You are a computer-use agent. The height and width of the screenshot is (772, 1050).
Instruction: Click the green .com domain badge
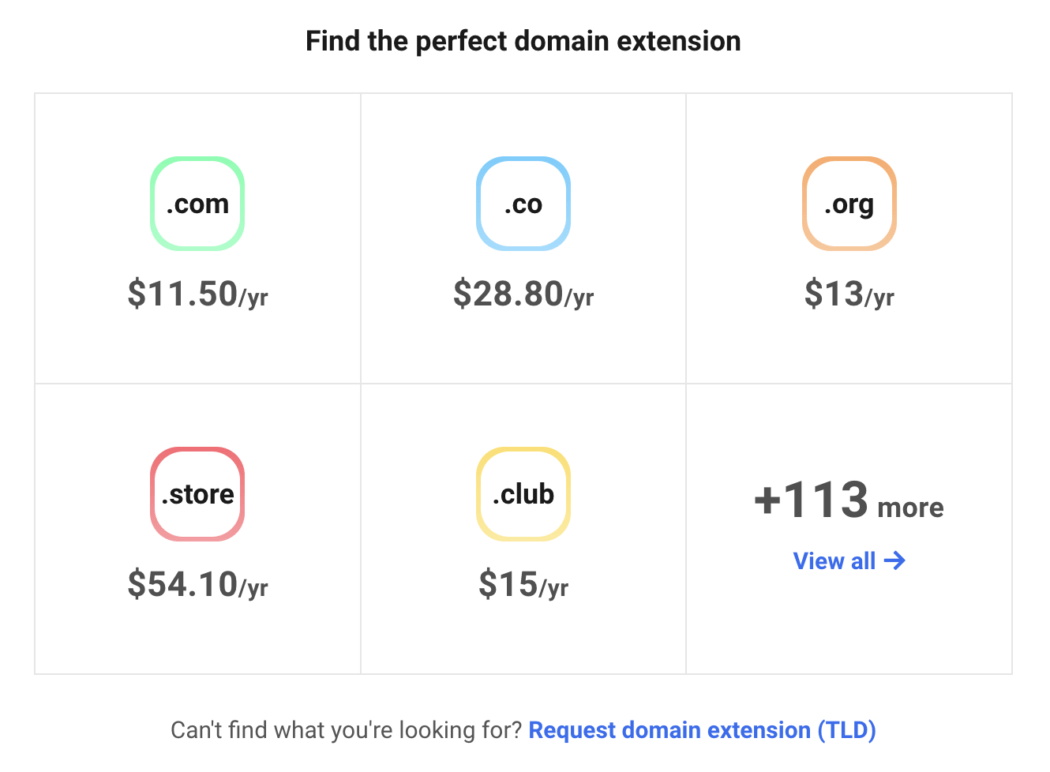click(x=197, y=204)
